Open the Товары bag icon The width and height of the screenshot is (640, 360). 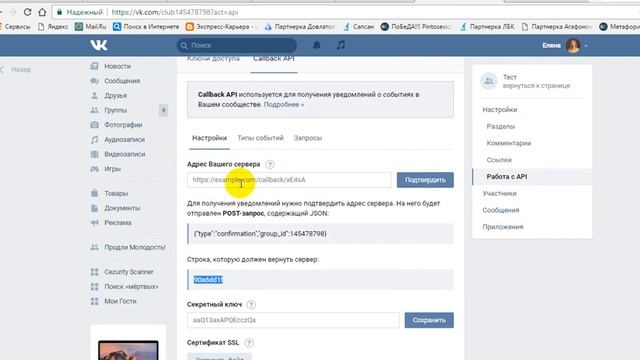94,193
